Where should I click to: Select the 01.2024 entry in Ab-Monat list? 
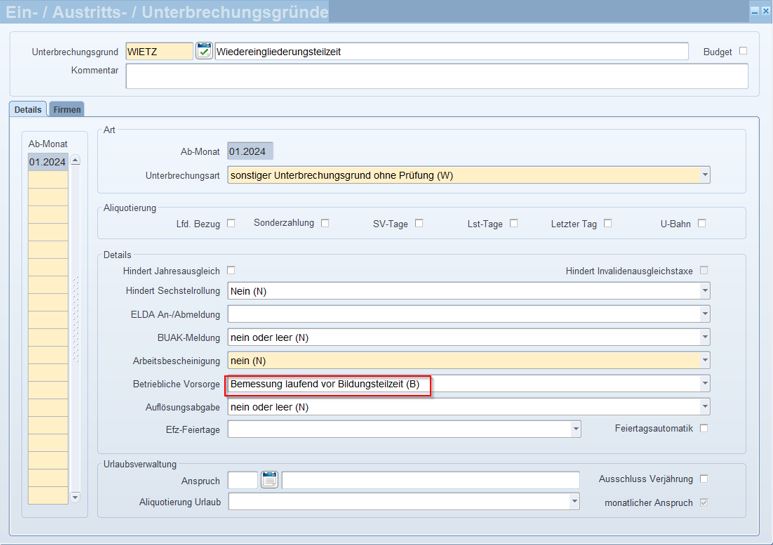pos(47,162)
